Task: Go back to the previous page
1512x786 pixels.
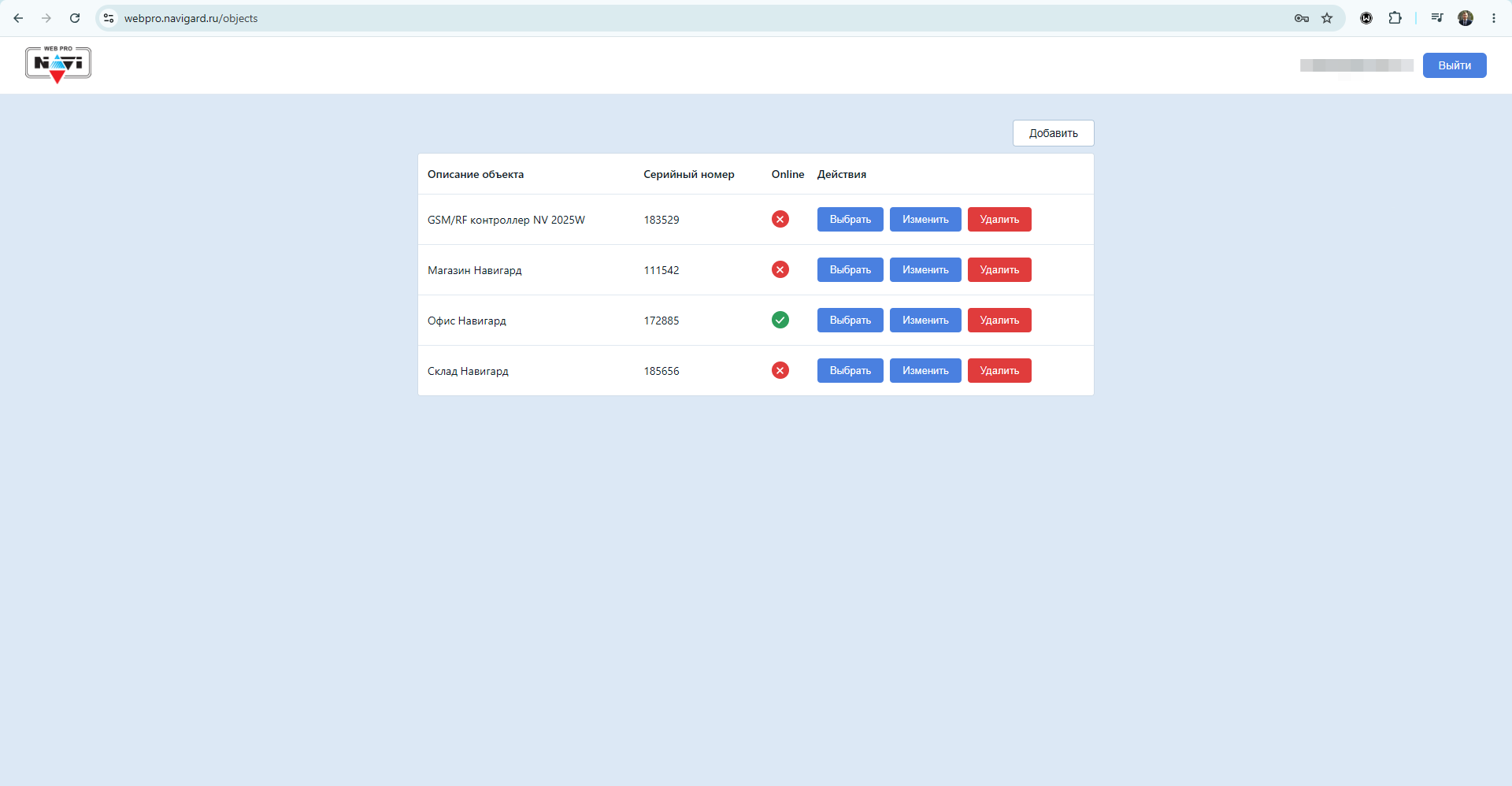Action: [x=18, y=18]
